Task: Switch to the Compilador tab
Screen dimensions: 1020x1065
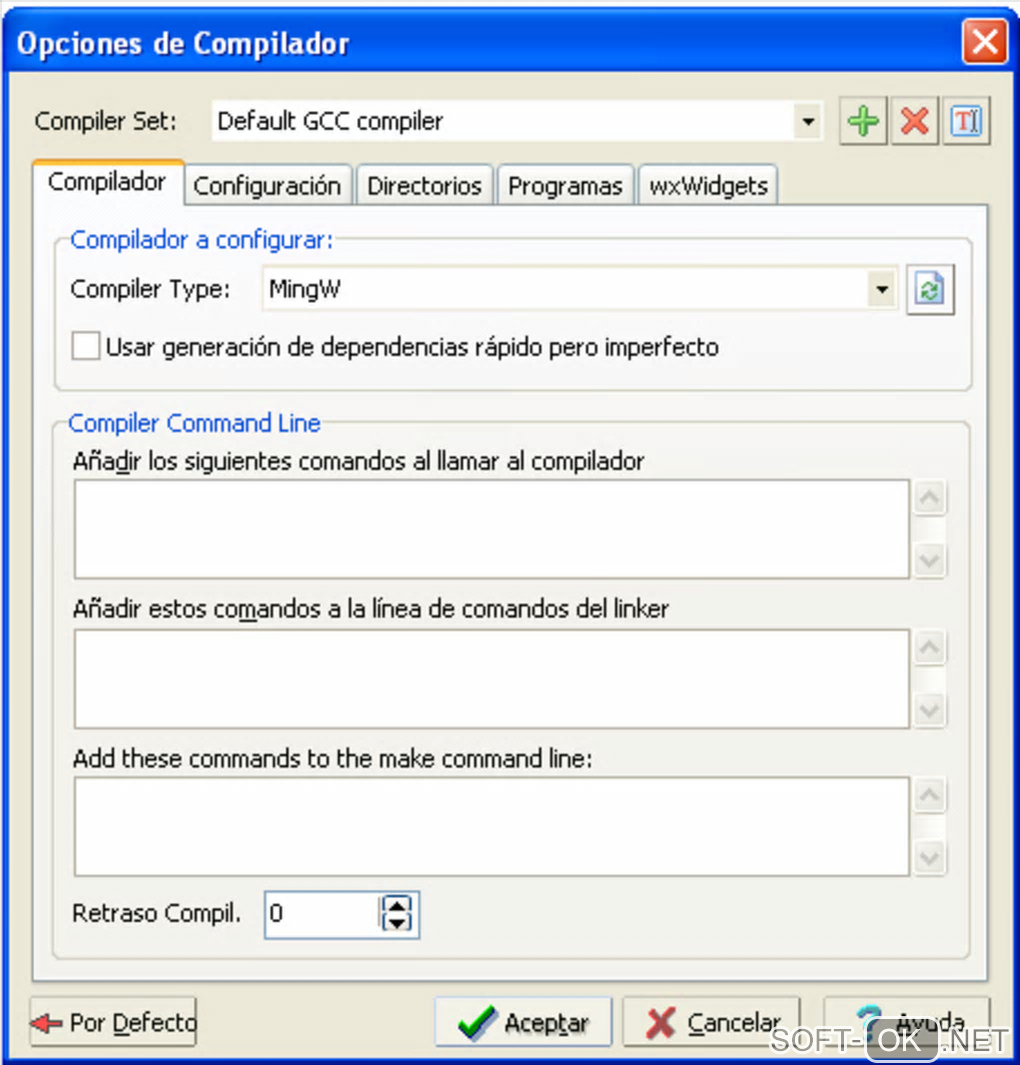Action: click(108, 182)
